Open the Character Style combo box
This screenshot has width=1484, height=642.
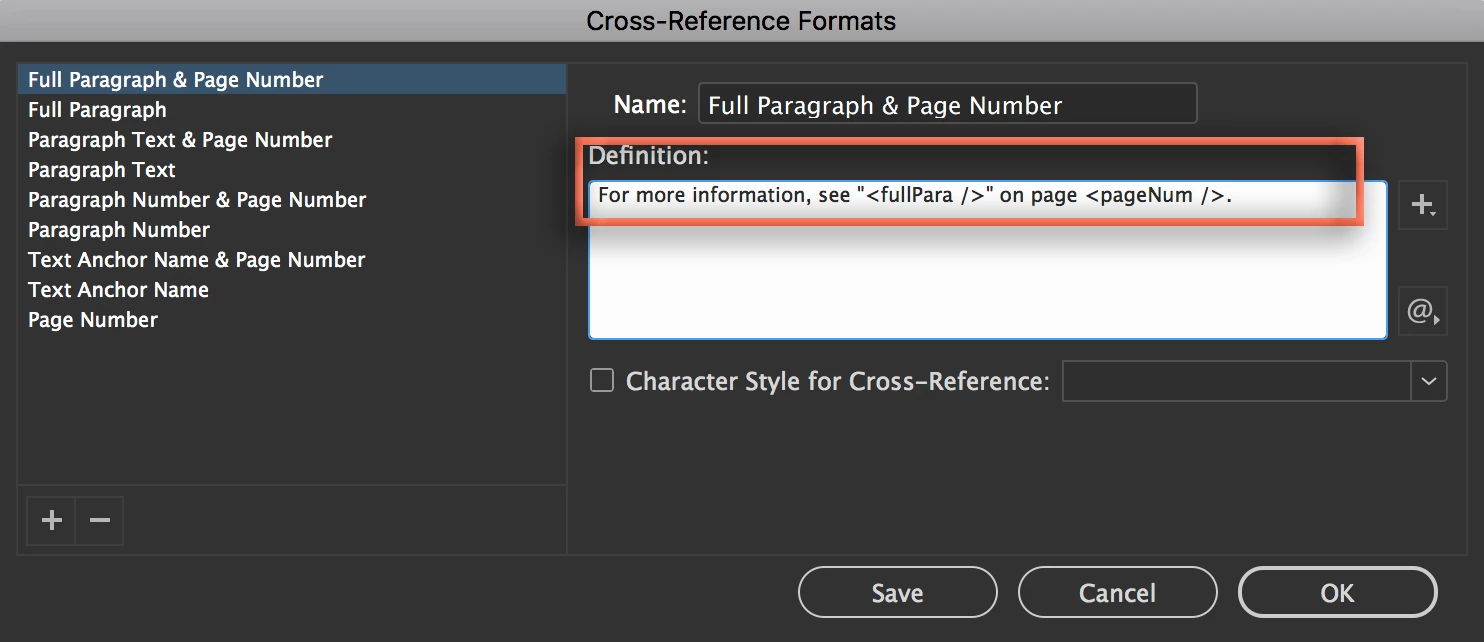click(x=1236, y=381)
